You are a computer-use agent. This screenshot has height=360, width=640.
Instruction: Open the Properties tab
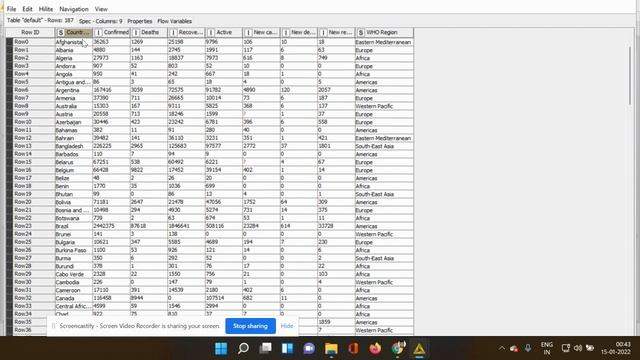pyautogui.click(x=140, y=21)
